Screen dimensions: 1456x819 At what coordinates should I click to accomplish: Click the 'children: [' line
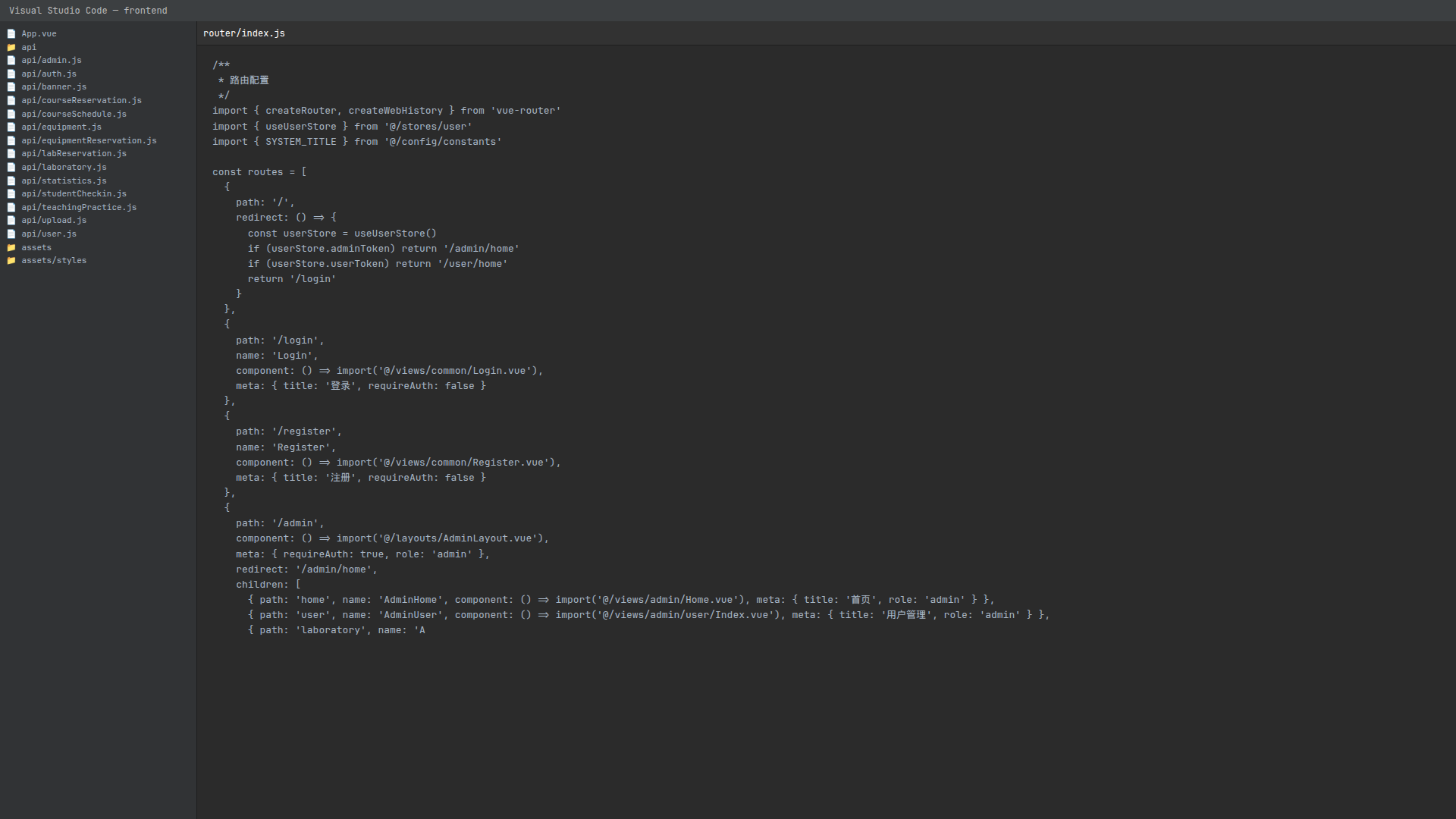click(268, 585)
